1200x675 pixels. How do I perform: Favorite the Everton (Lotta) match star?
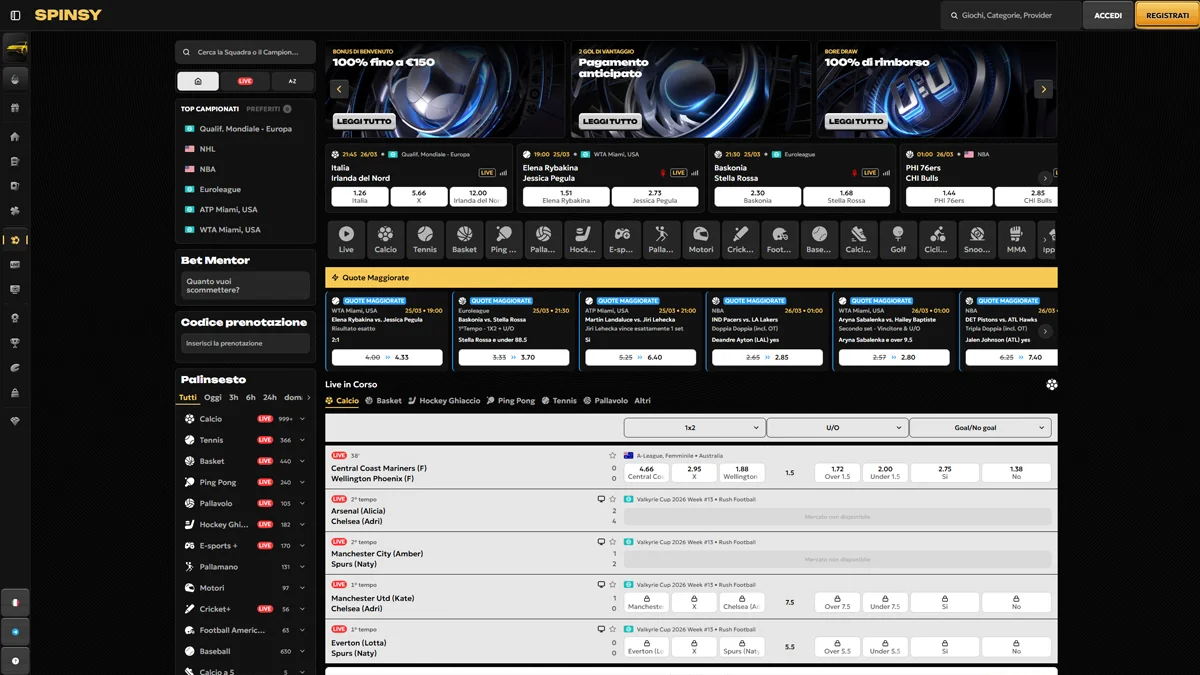(x=612, y=629)
